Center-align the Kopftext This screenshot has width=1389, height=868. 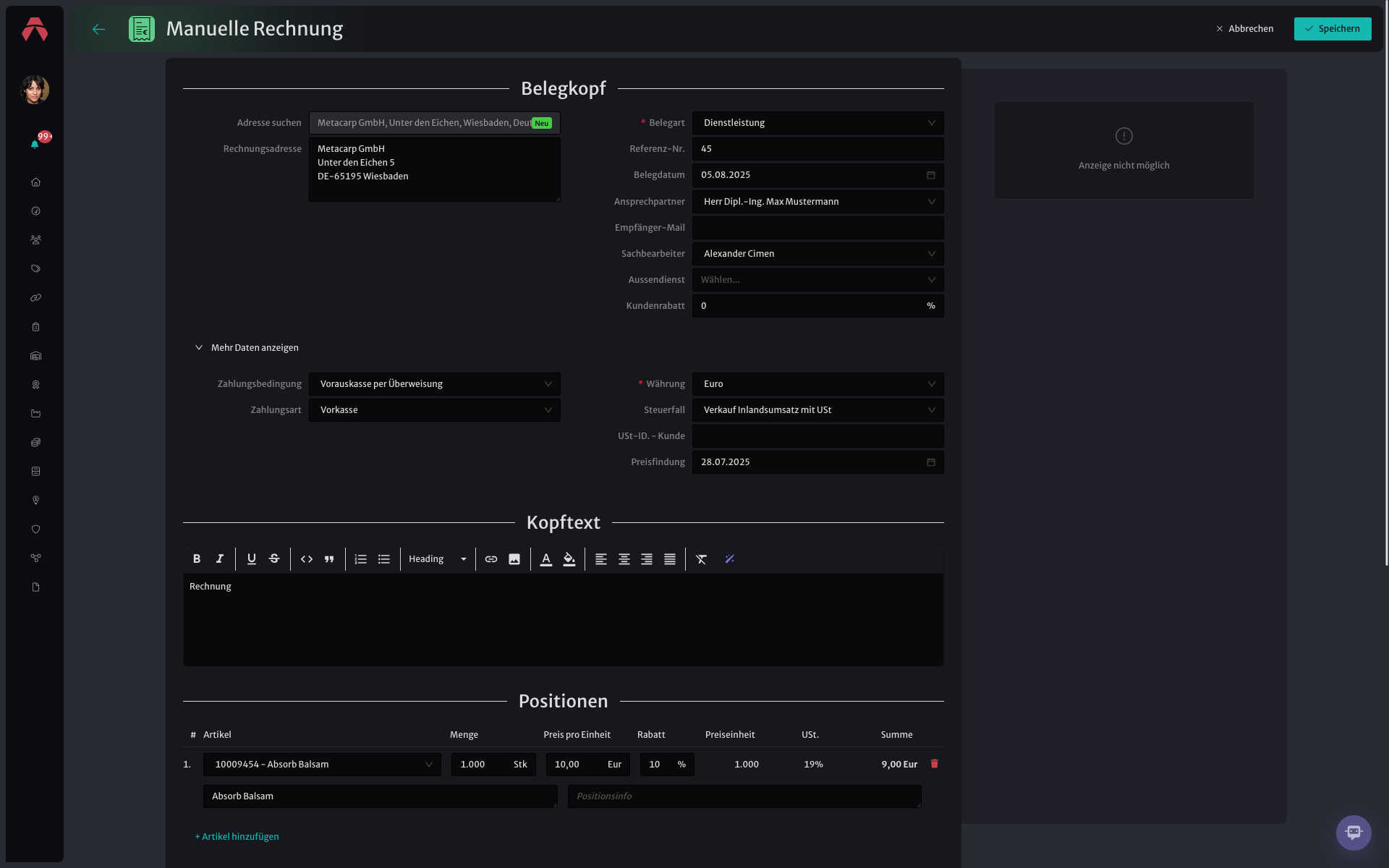(624, 559)
